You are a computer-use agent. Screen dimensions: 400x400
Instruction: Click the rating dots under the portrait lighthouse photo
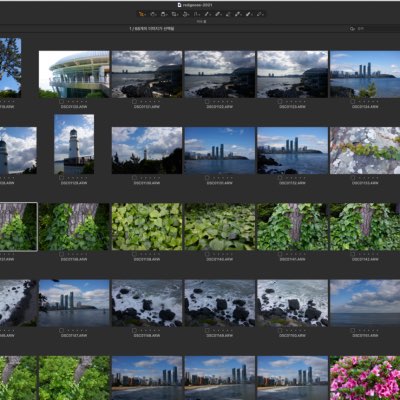click(77, 178)
